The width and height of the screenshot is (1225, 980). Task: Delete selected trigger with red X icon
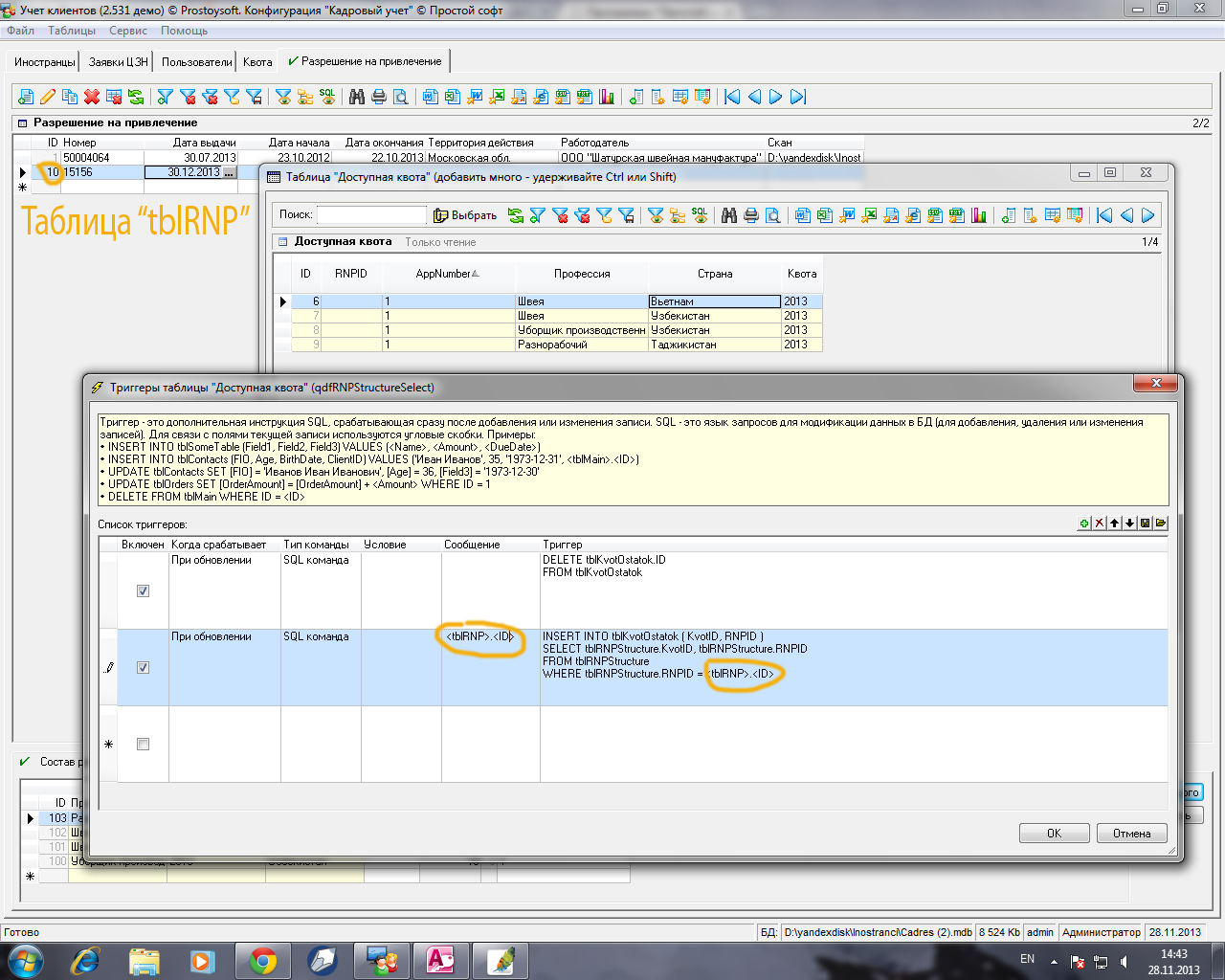[1100, 523]
